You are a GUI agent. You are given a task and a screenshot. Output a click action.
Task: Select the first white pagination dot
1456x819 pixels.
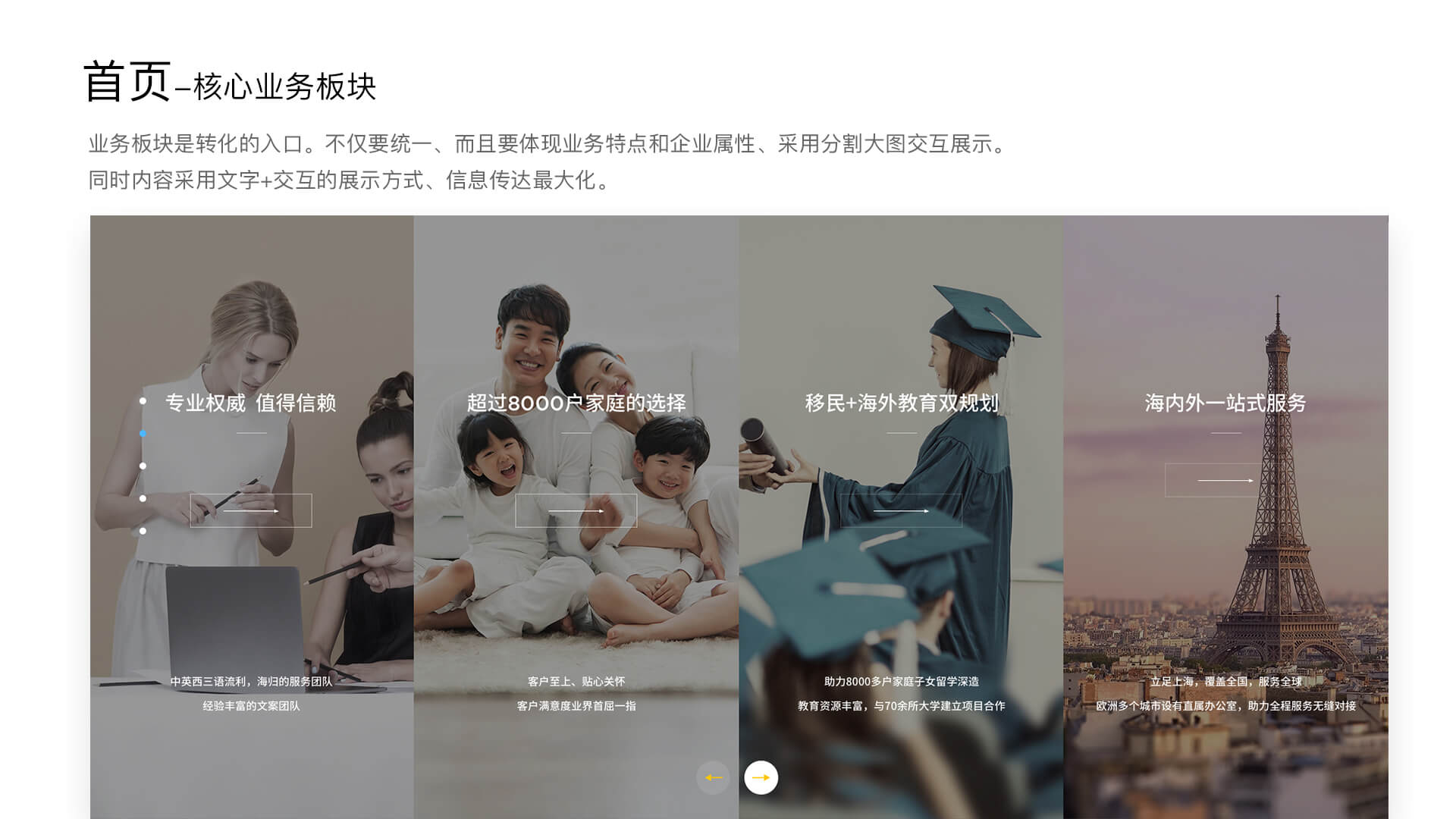click(143, 400)
